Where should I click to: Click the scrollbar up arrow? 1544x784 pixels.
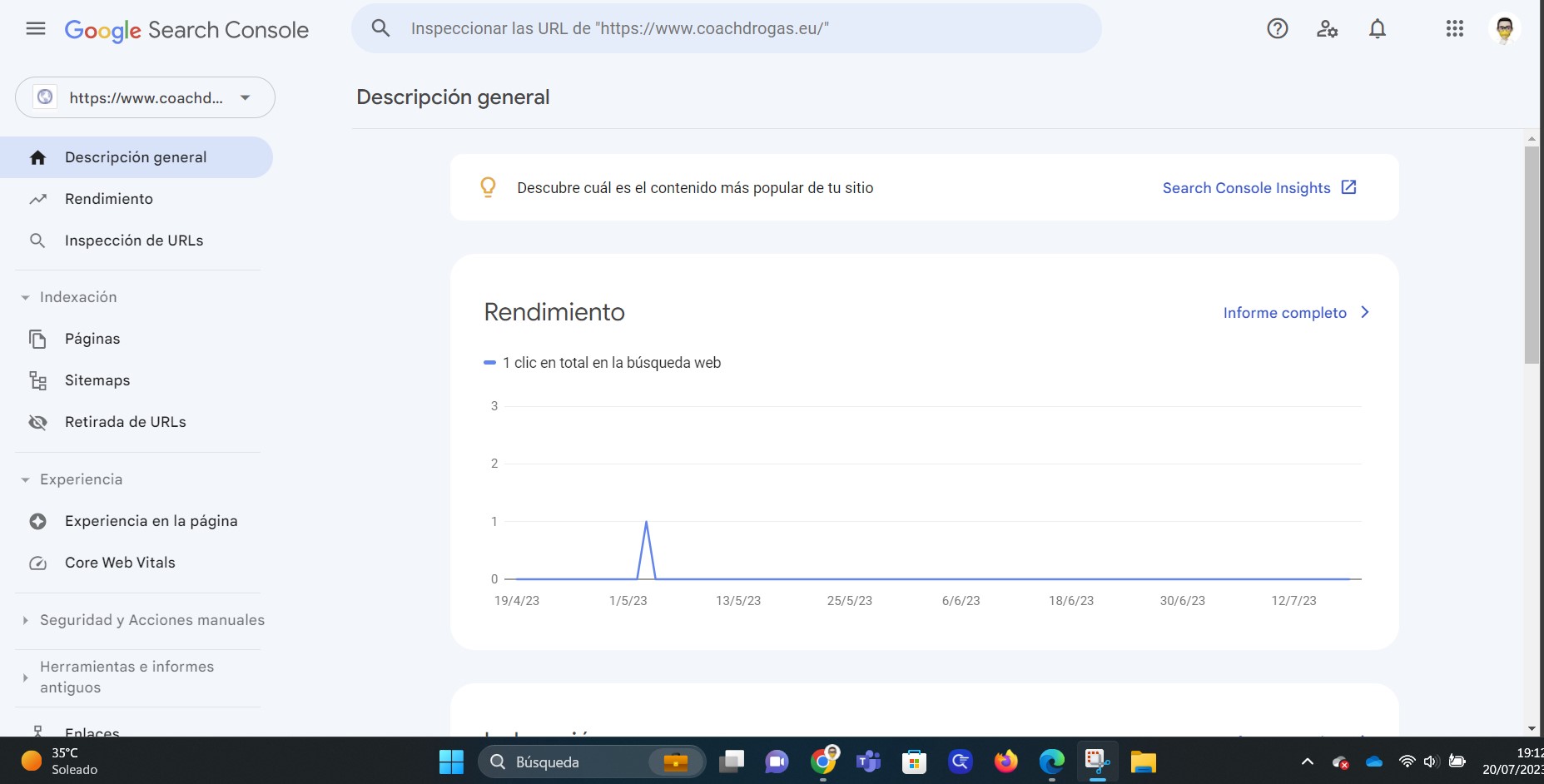1532,138
